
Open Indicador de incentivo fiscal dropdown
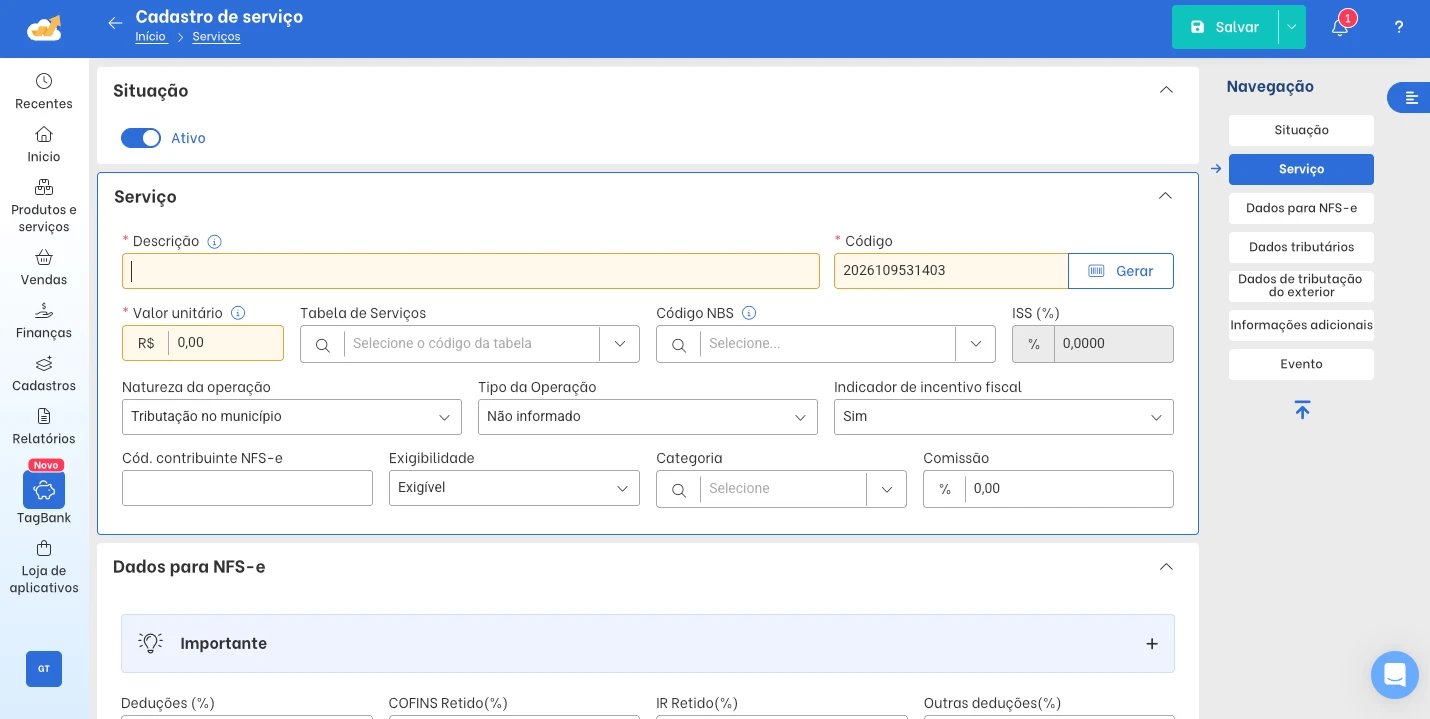1004,417
